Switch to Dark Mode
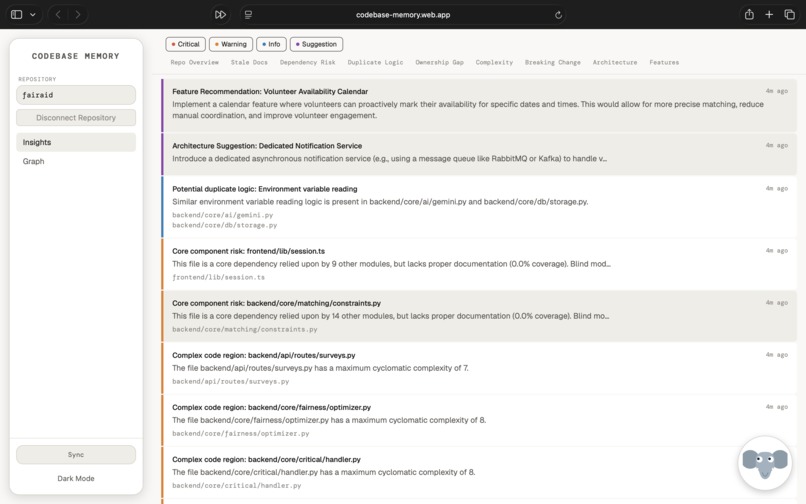Screen dimensions: 806x504 tap(76, 478)
